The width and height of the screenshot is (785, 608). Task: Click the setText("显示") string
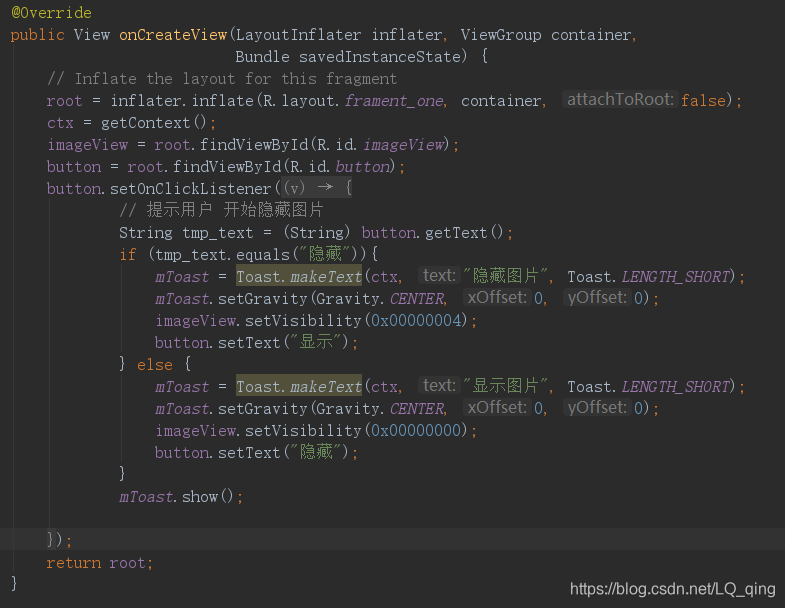316,343
